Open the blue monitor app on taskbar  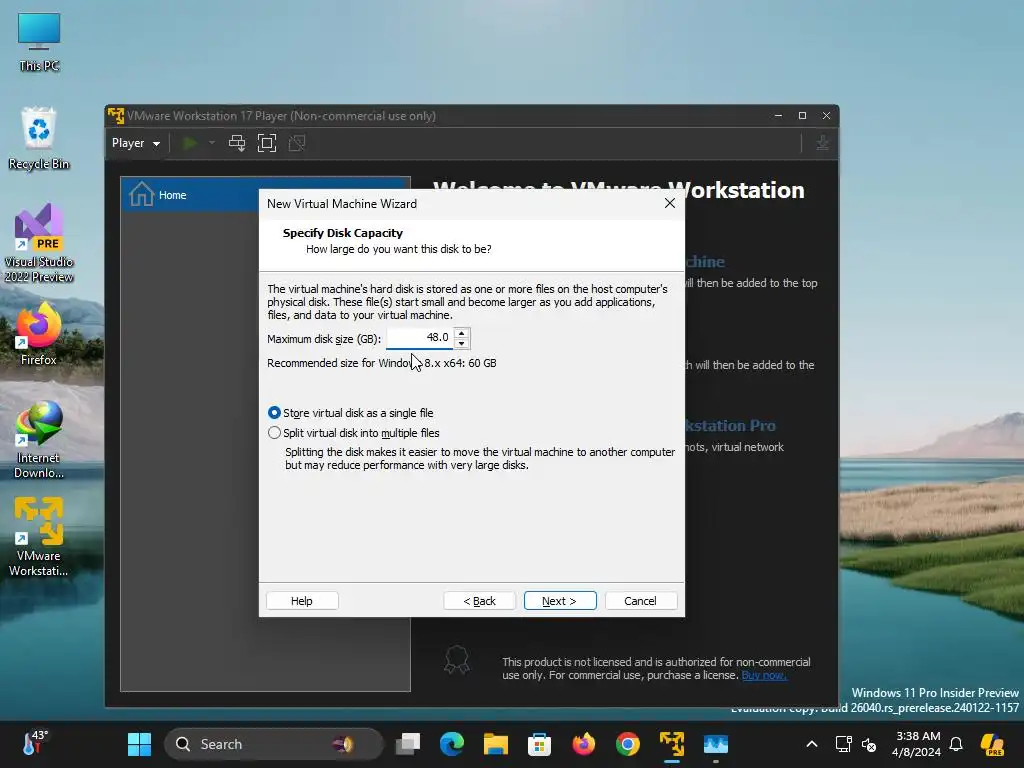pos(716,744)
